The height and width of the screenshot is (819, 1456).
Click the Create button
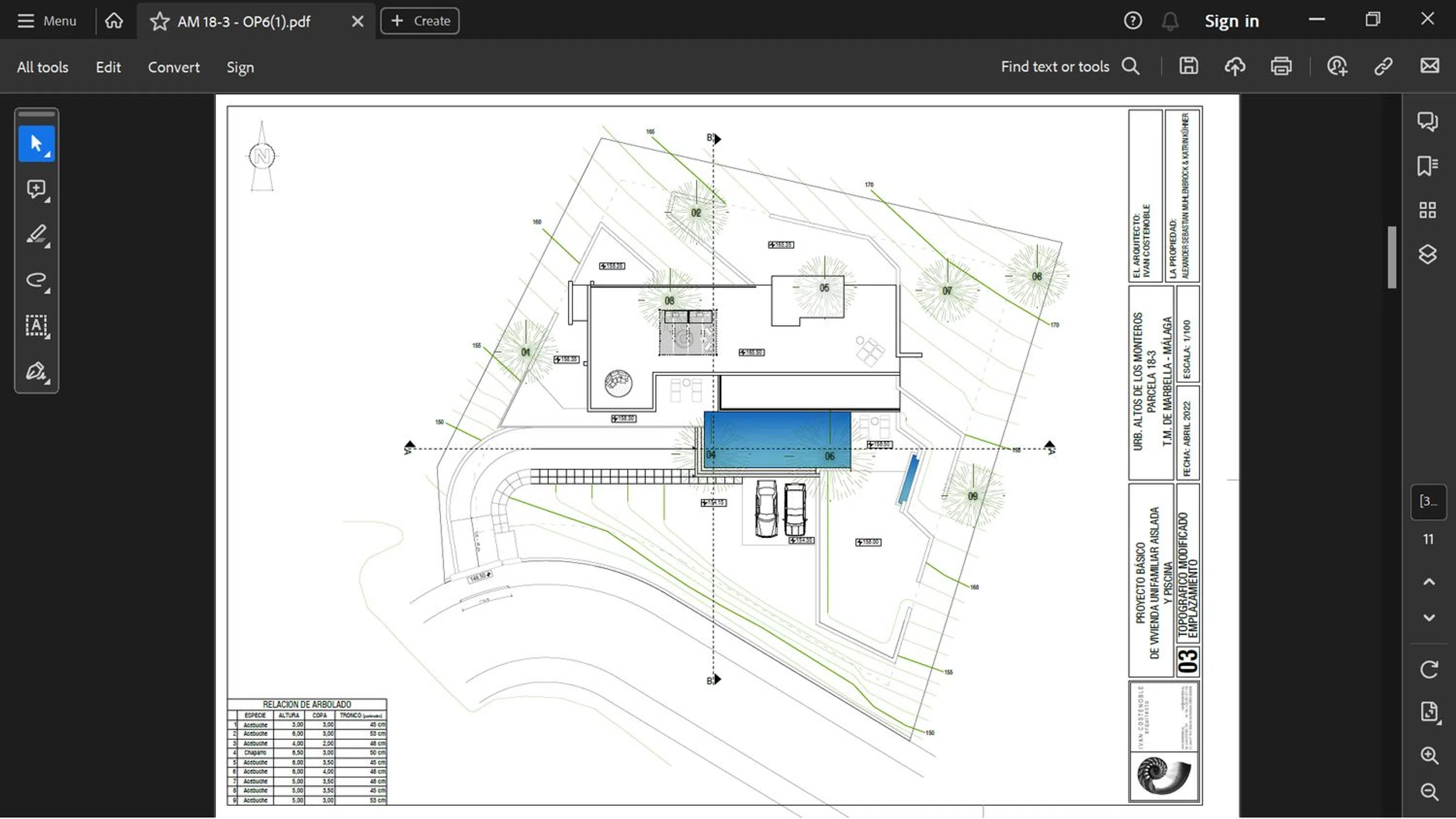click(419, 21)
